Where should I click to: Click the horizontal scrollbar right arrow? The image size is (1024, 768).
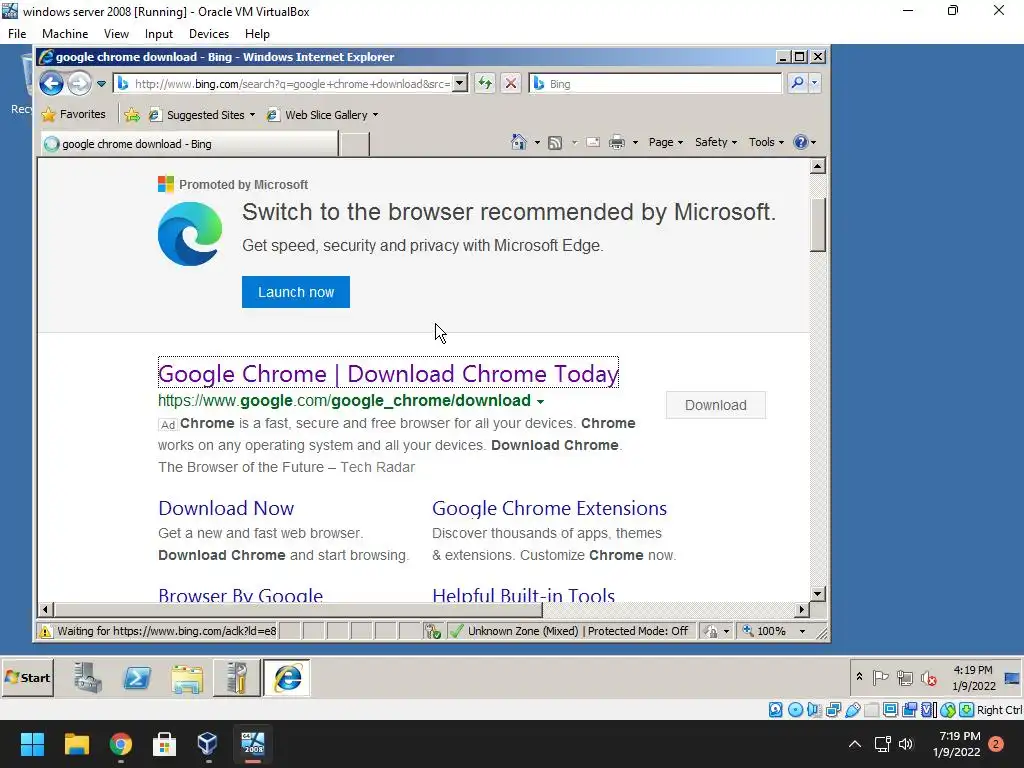(x=801, y=609)
